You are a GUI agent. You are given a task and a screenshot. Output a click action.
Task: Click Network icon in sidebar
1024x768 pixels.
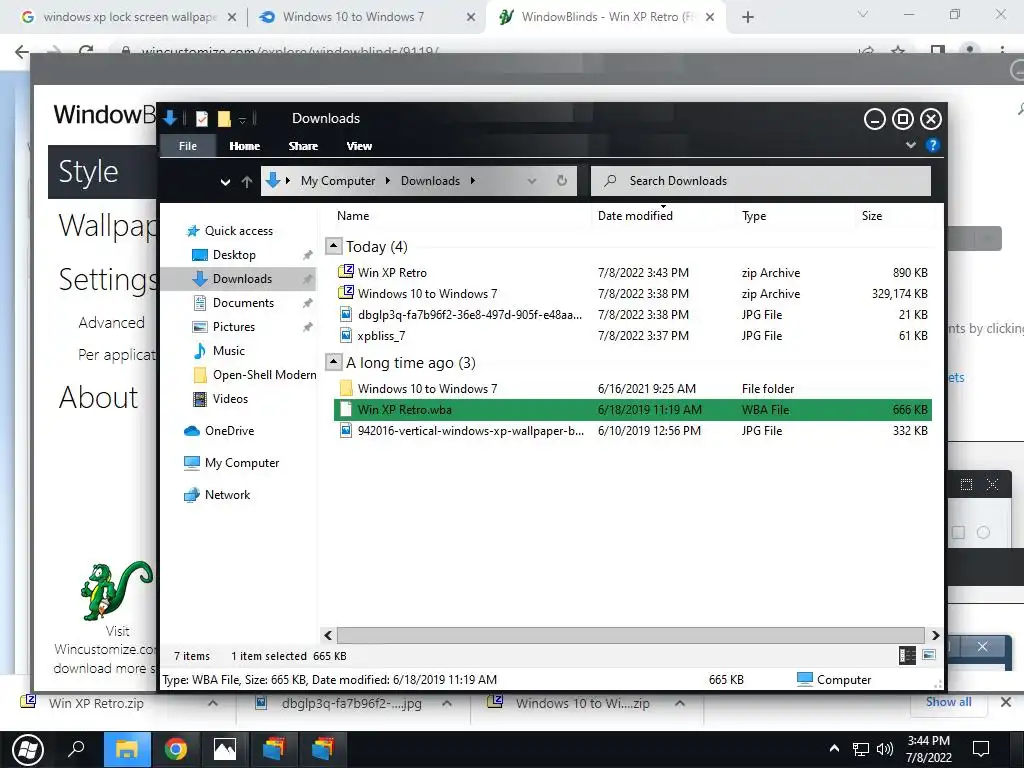click(x=191, y=495)
